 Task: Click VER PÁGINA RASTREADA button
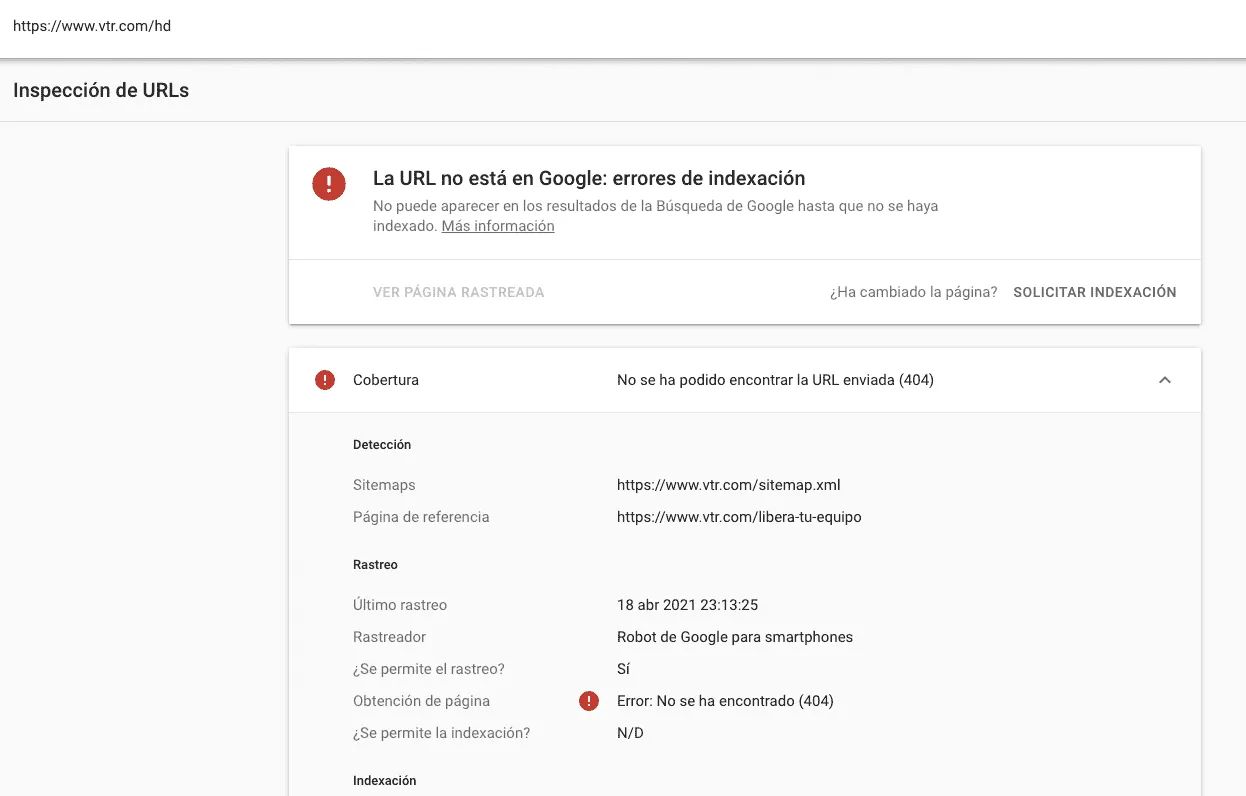tap(458, 292)
